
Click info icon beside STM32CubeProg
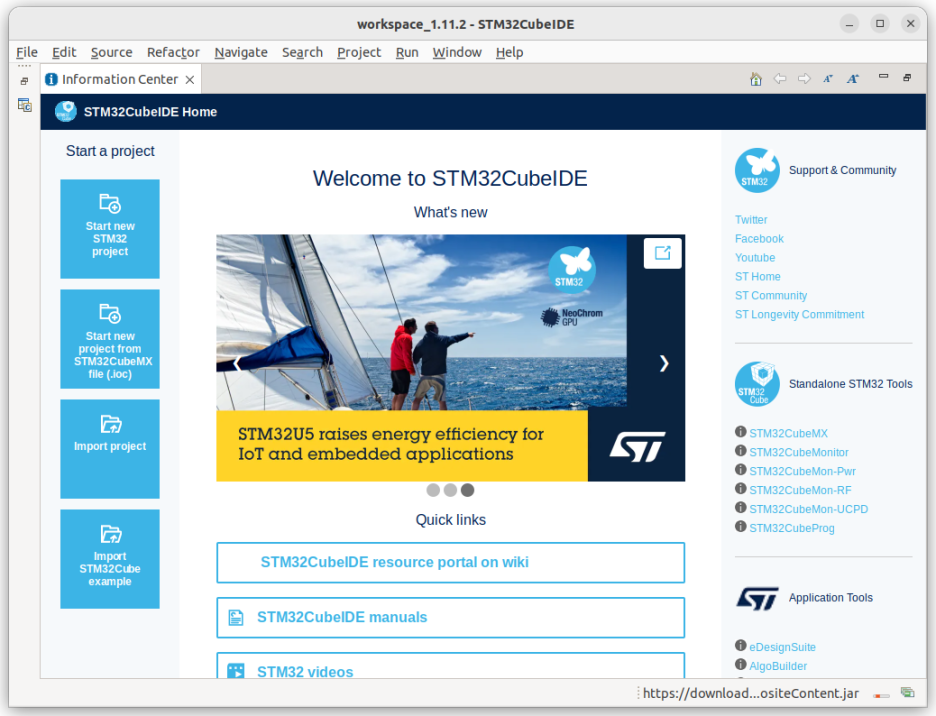point(741,527)
